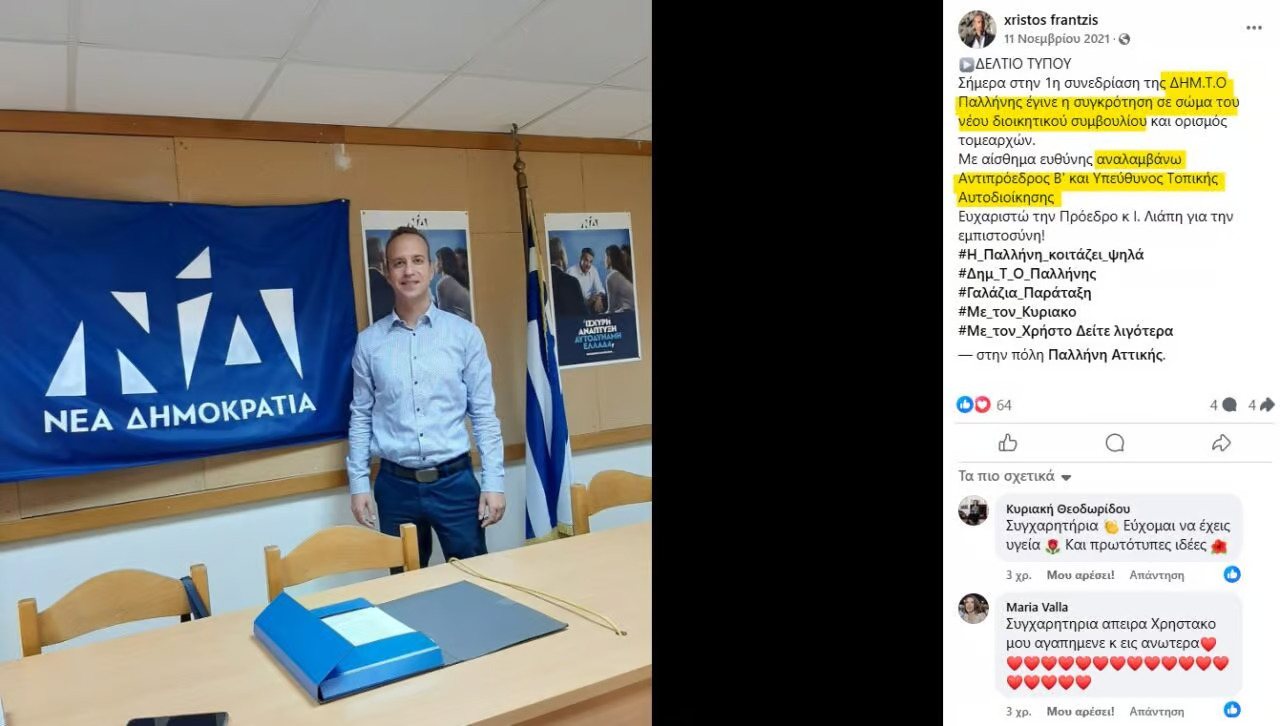Click 'Απάντηση' under Κυριακή Θεοδωρίδου's comment
The width and height of the screenshot is (1280, 726).
pyautogui.click(x=1156, y=575)
